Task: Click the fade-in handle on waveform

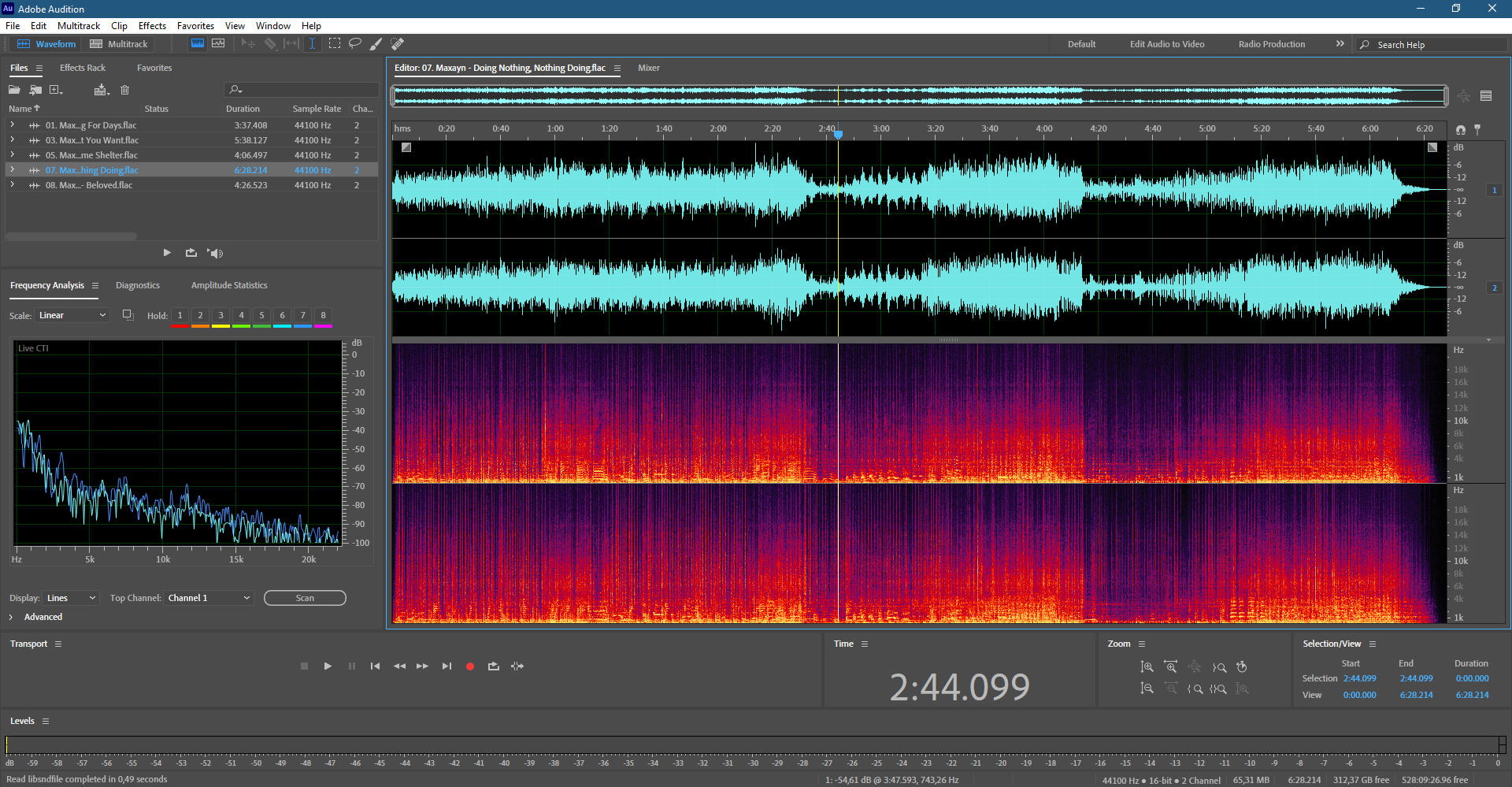Action: tap(406, 147)
